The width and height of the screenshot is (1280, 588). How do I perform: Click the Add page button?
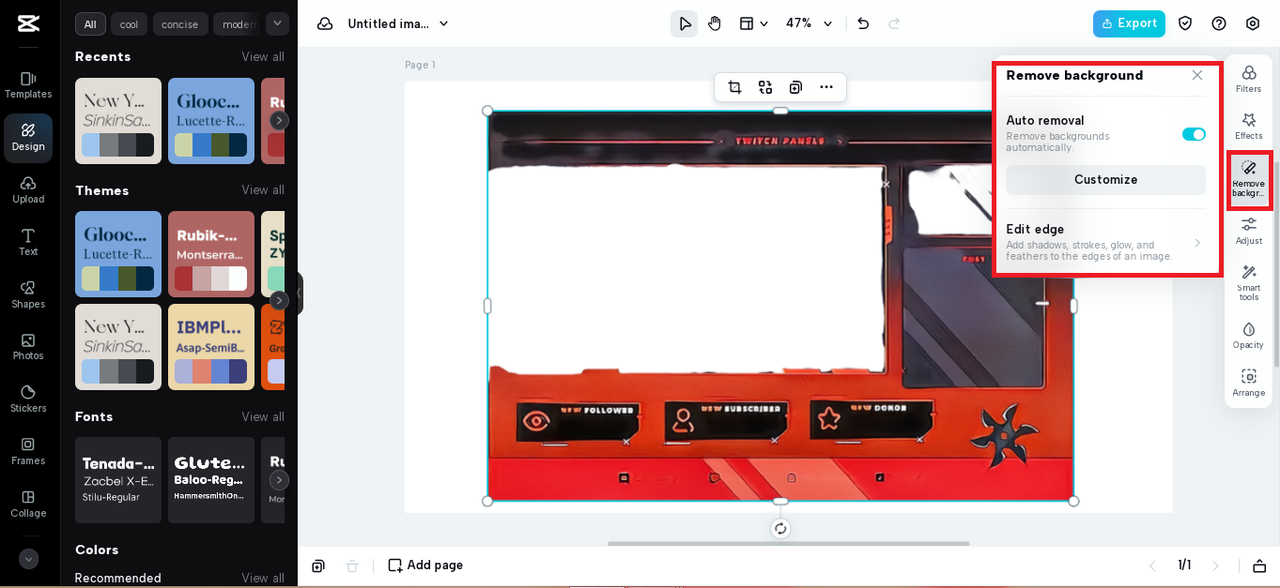click(426, 565)
